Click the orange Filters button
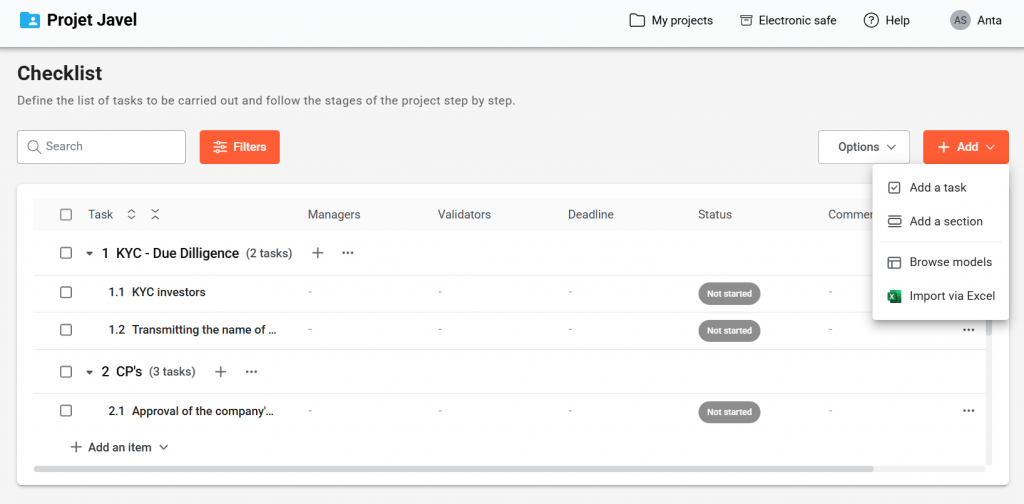The width and height of the screenshot is (1024, 504). 239,147
